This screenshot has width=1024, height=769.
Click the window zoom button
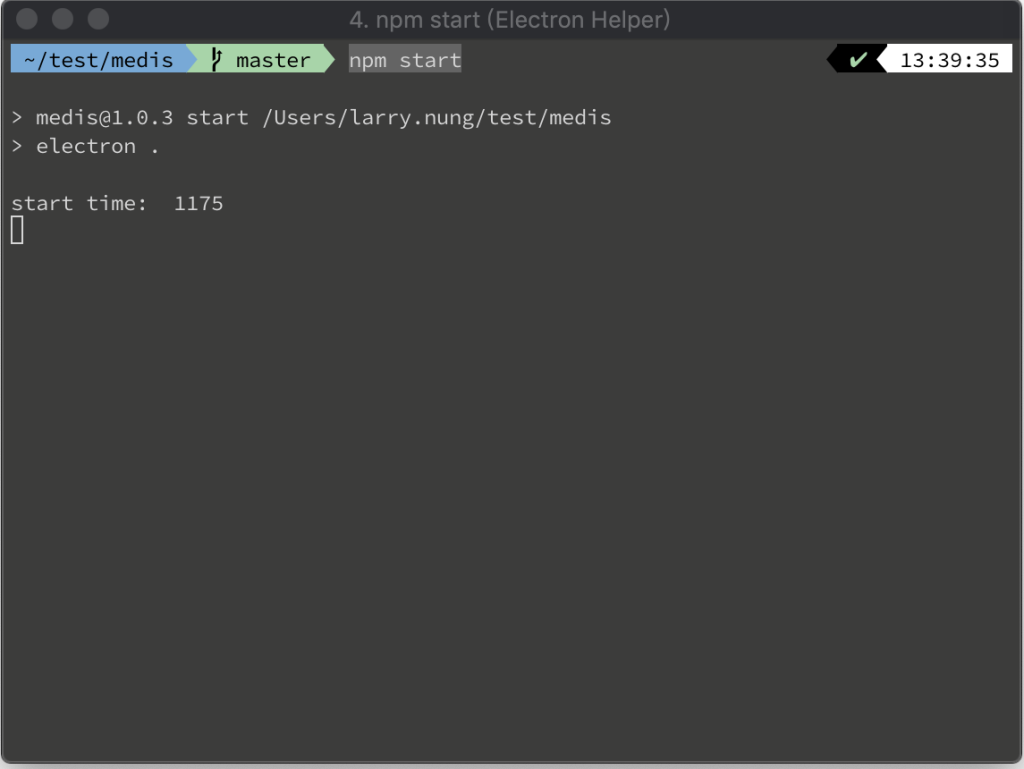(99, 19)
